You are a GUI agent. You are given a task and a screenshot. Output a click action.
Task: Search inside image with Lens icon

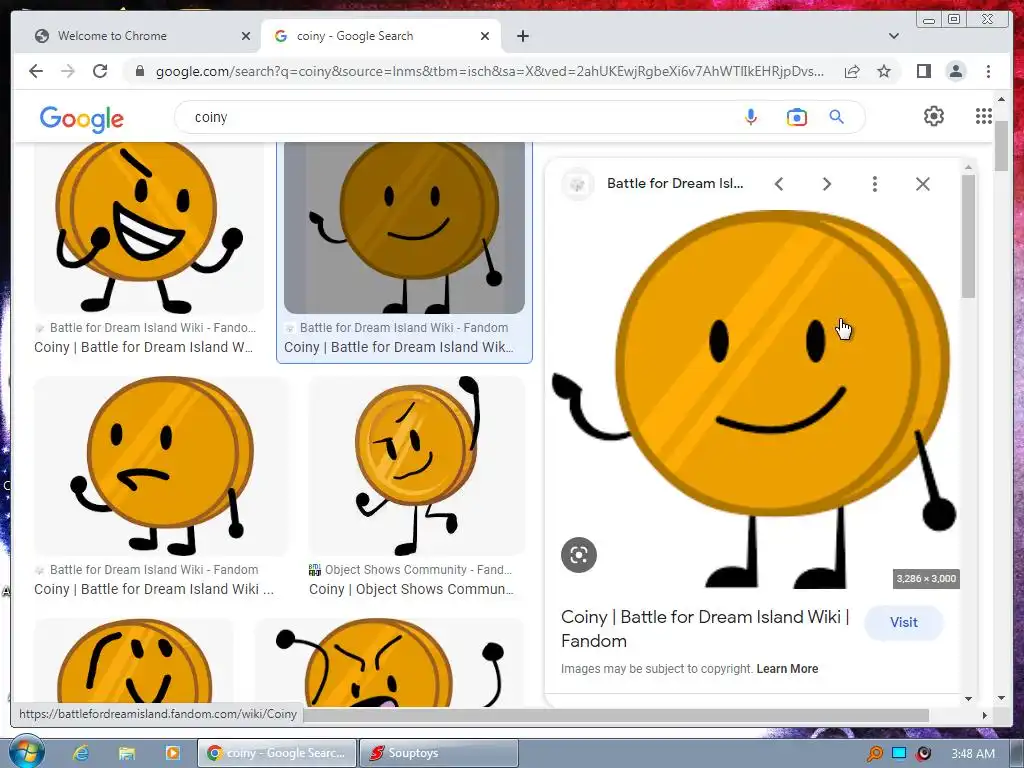[x=579, y=555]
